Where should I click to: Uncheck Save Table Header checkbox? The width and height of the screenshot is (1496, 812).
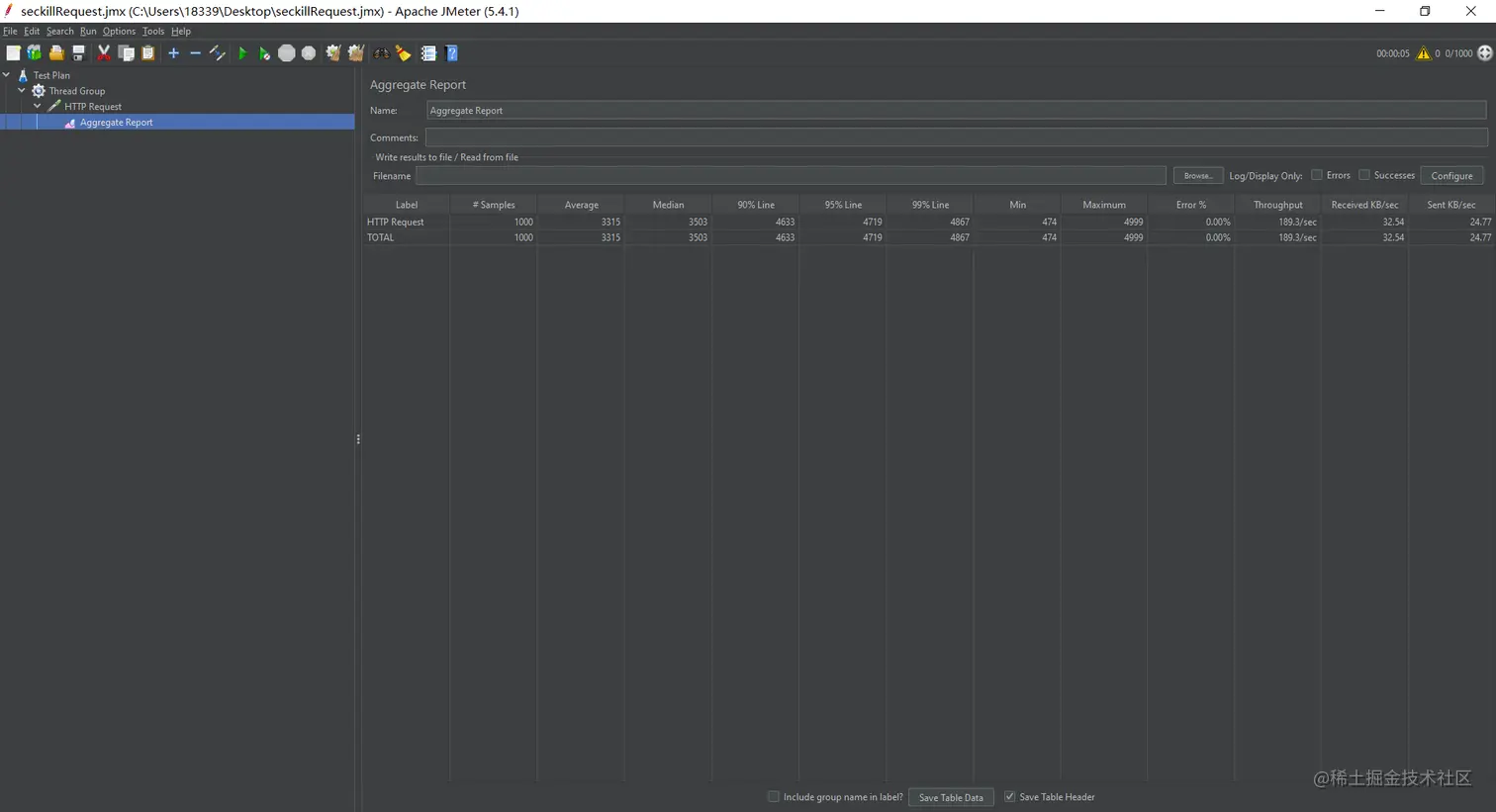coord(1010,796)
